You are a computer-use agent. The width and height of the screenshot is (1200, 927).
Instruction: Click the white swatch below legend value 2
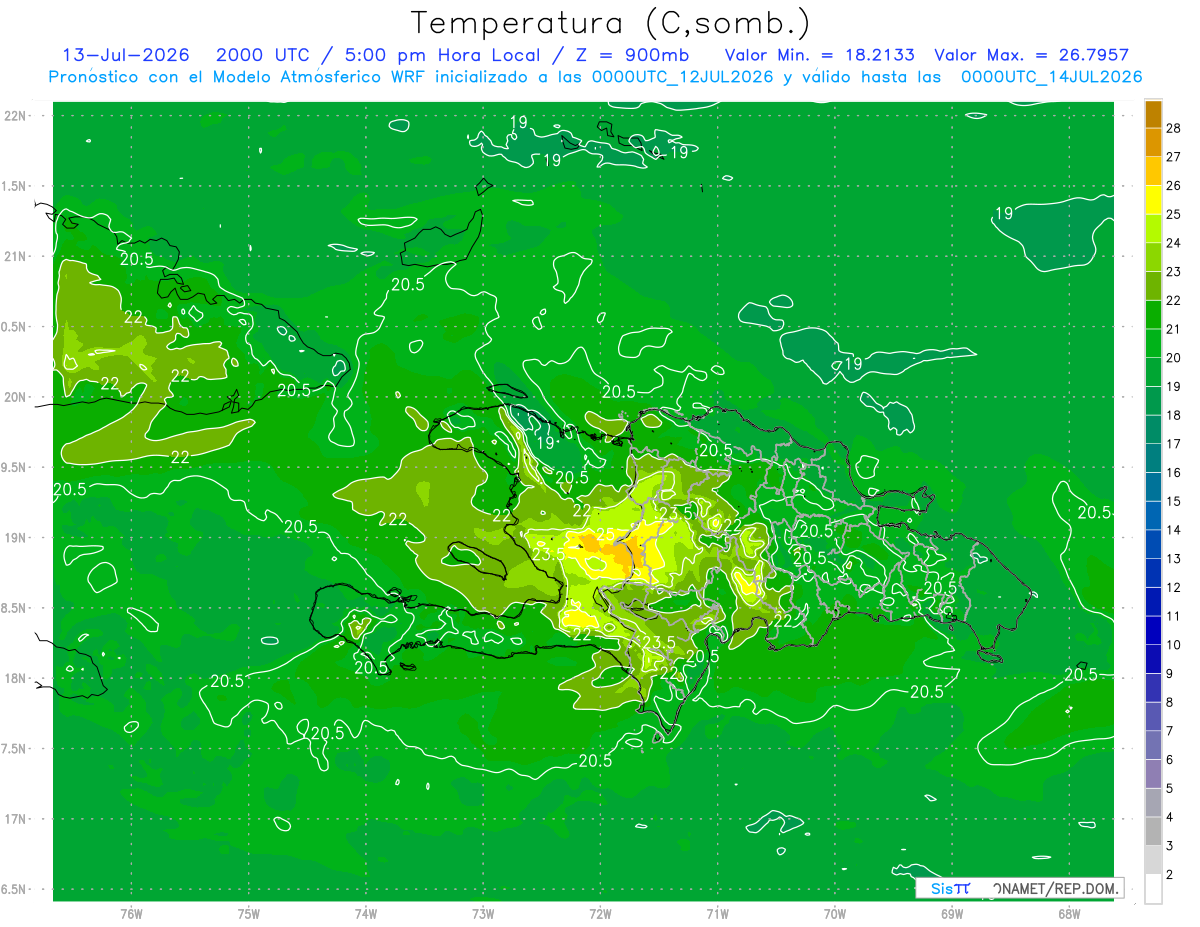click(1153, 889)
